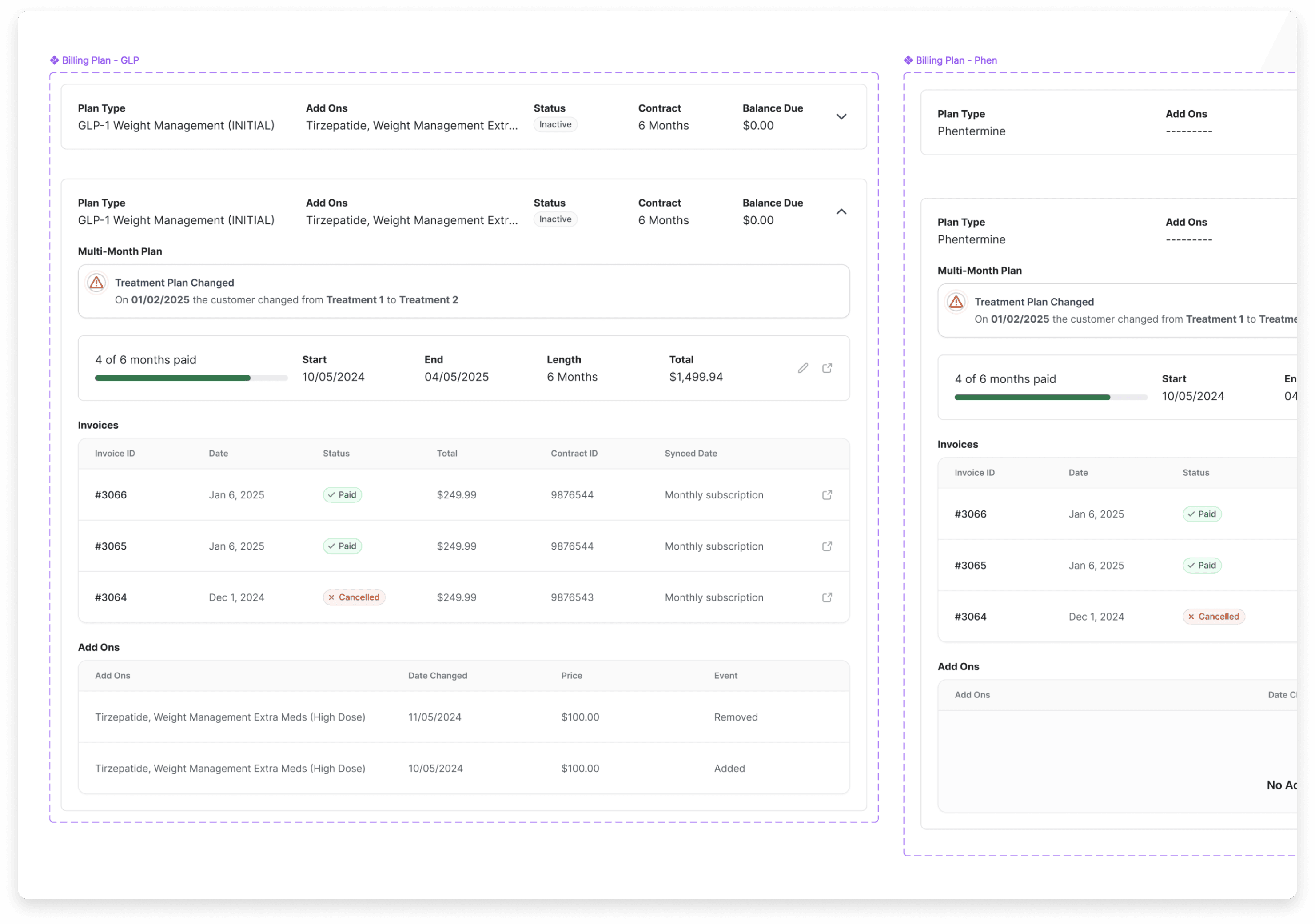The height and width of the screenshot is (924, 1315).
Task: Click the Added event in GLP Add Ons
Action: [729, 769]
